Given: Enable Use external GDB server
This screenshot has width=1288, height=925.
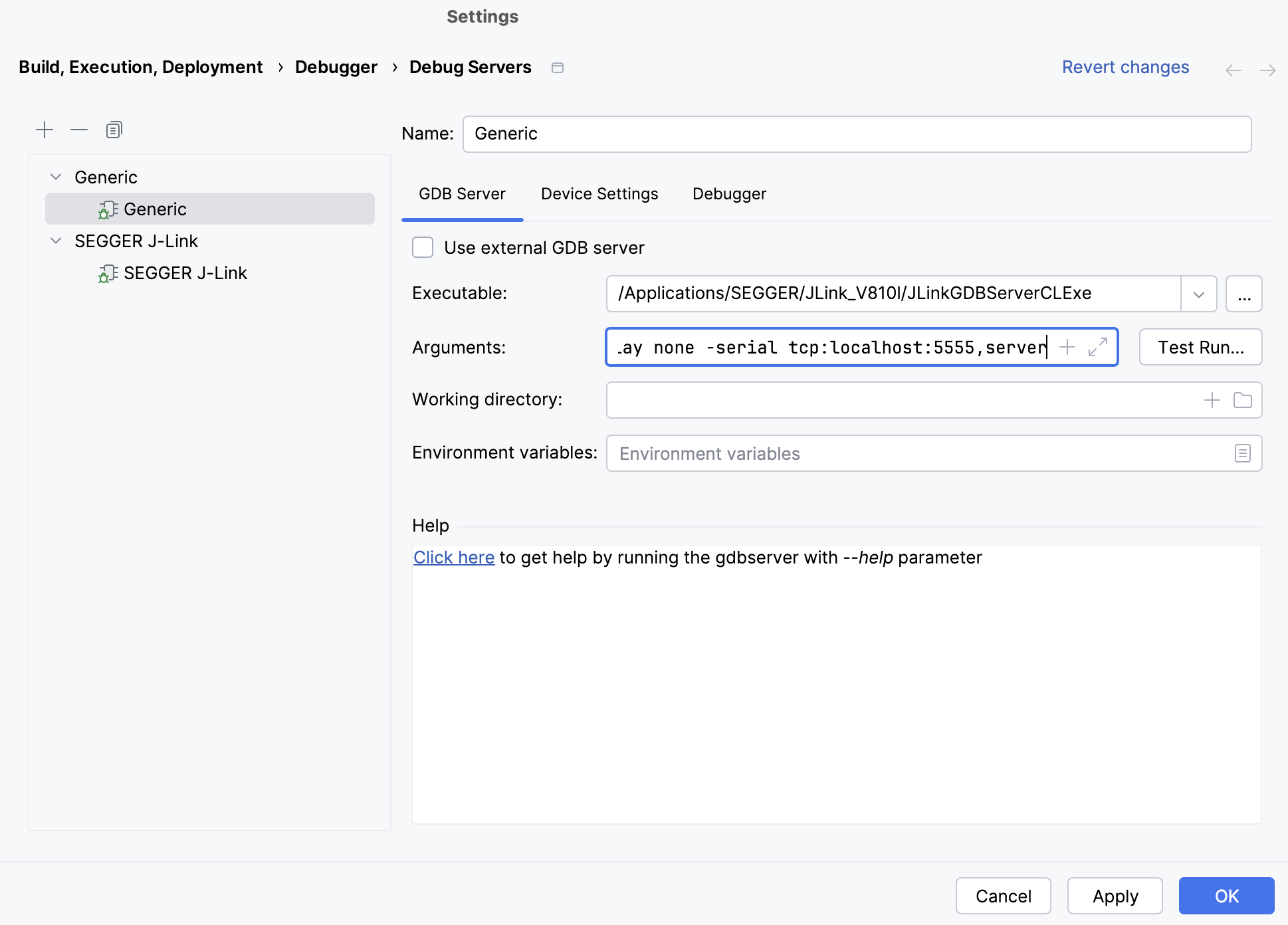Looking at the screenshot, I should tap(423, 247).
